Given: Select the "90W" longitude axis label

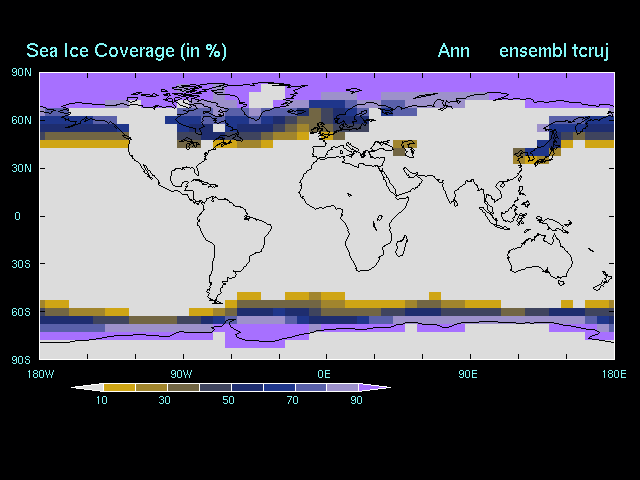Looking at the screenshot, I should coord(180,373).
